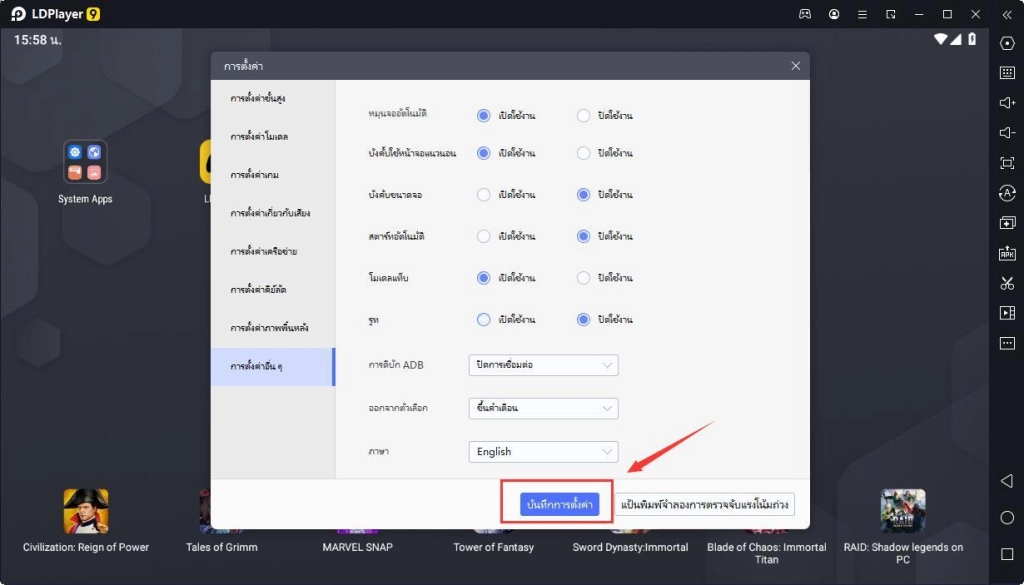Open Civilization: Reign of Power app

click(x=86, y=512)
